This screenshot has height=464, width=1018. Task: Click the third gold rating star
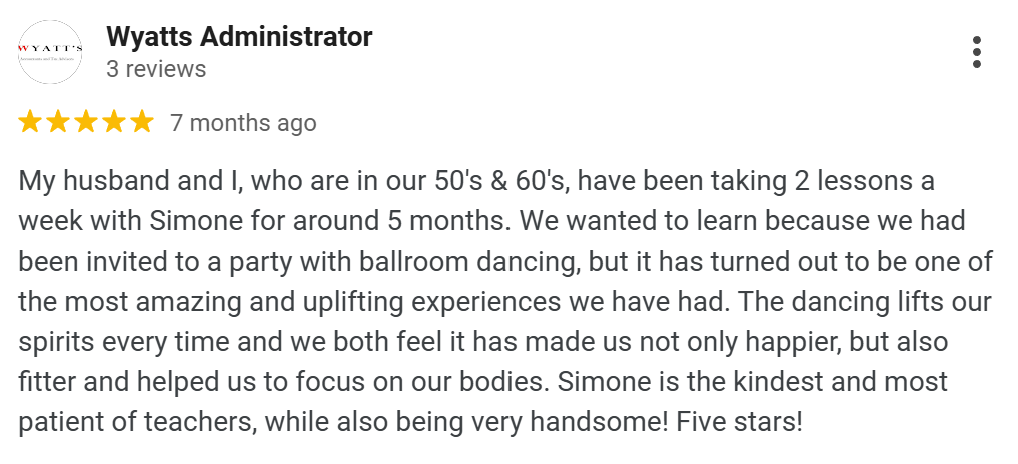point(86,122)
